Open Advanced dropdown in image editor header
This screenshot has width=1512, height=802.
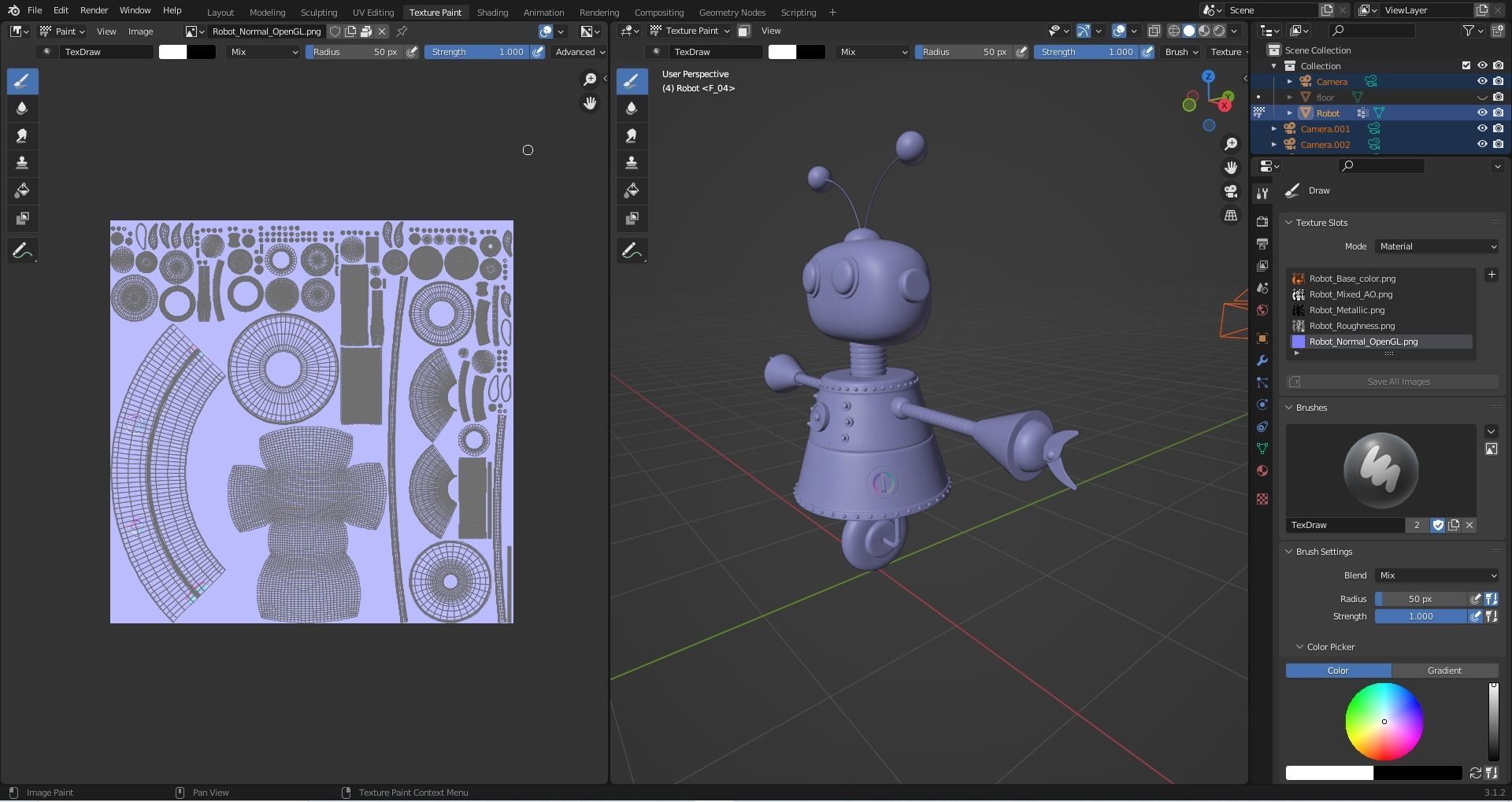[580, 52]
